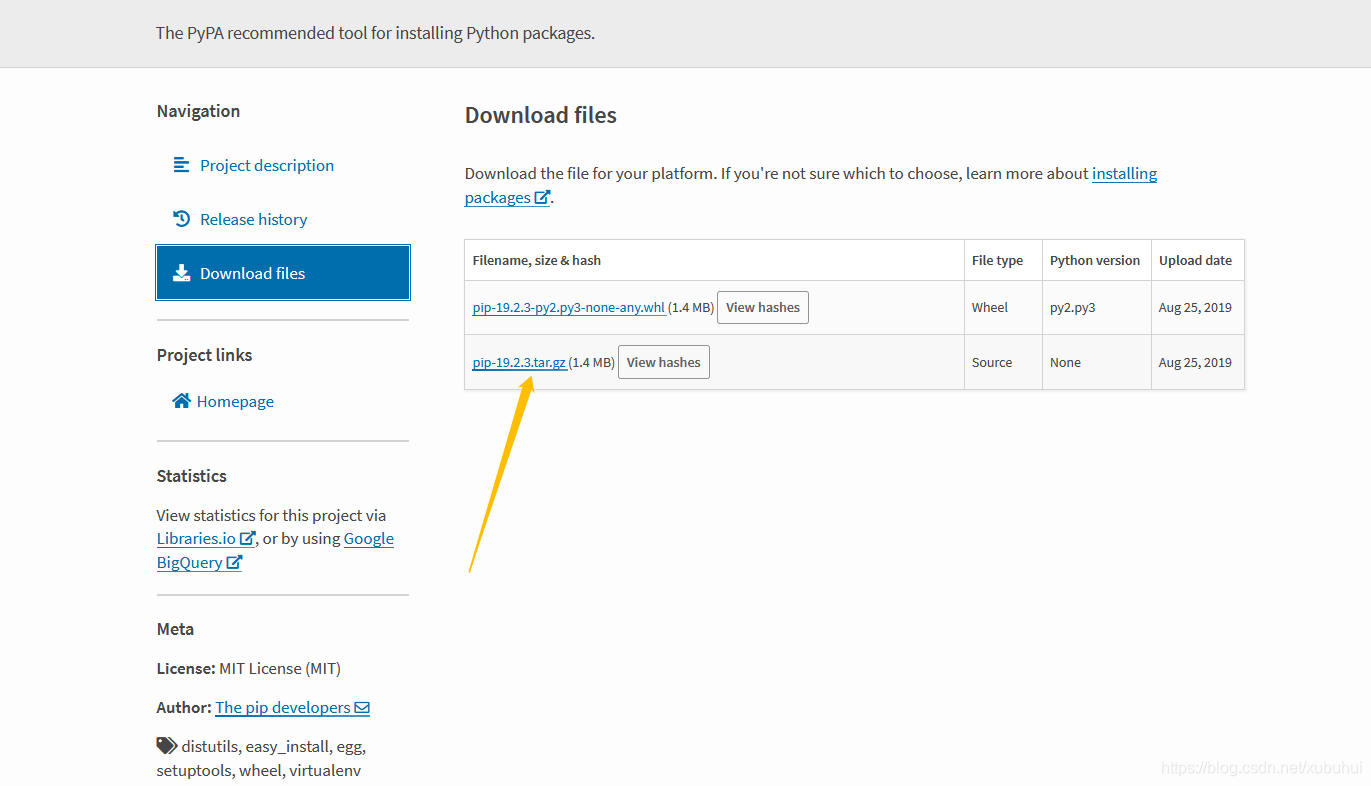Viewport: 1371px width, 786px height.
Task: Click the Meta sidebar heading
Action: [x=175, y=629]
